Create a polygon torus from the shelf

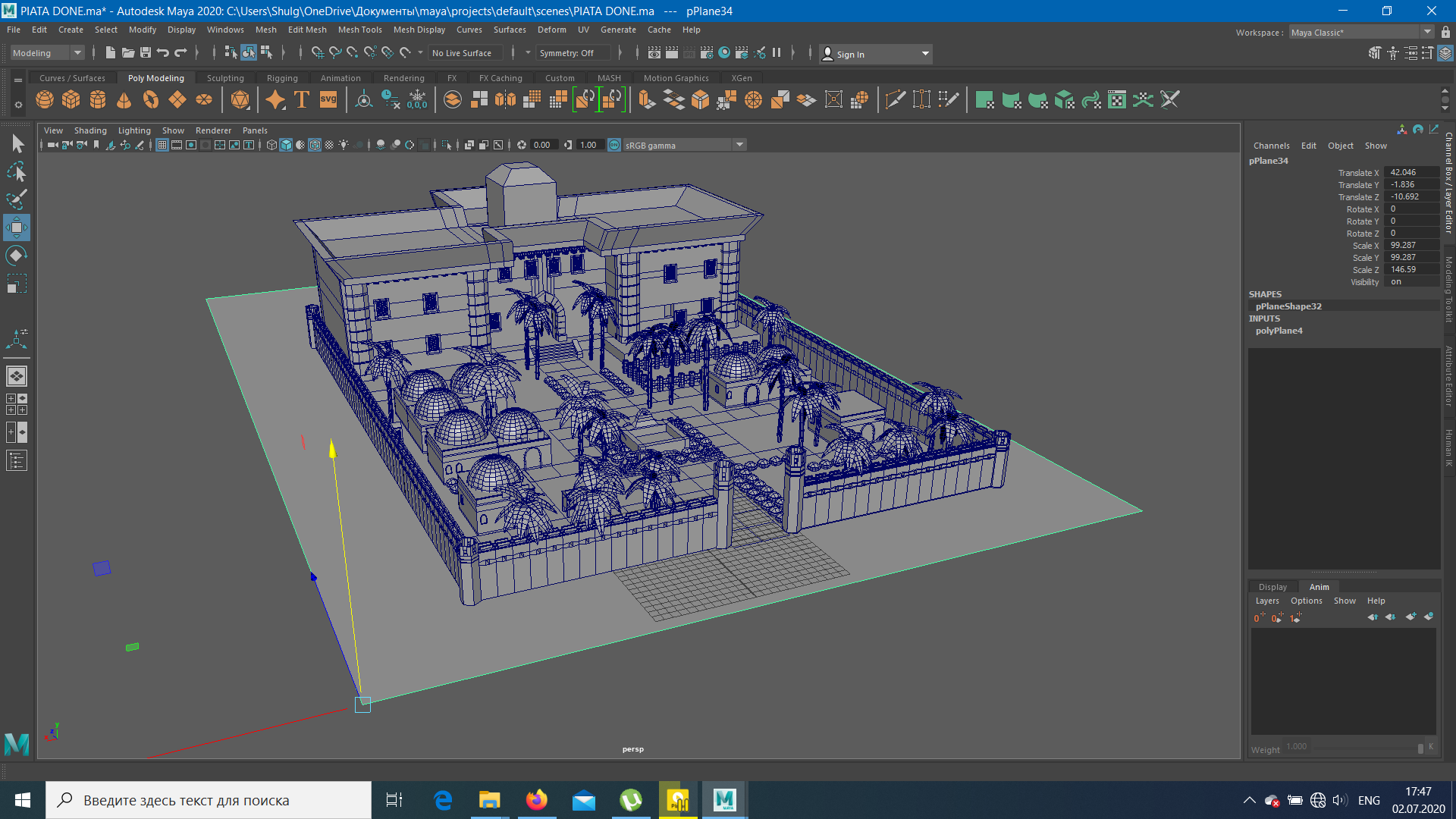[151, 100]
